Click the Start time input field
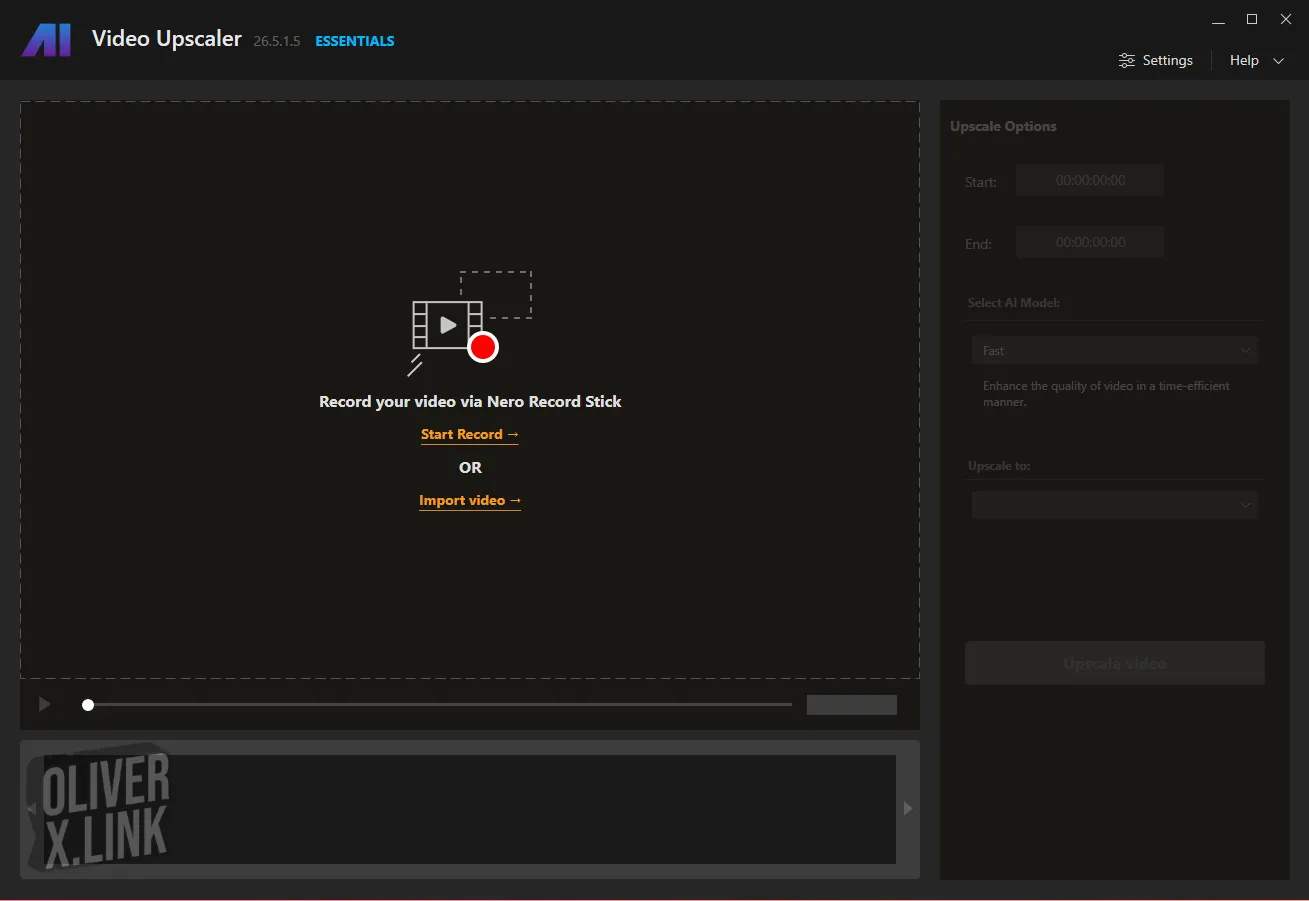The image size is (1309, 901). coord(1090,181)
